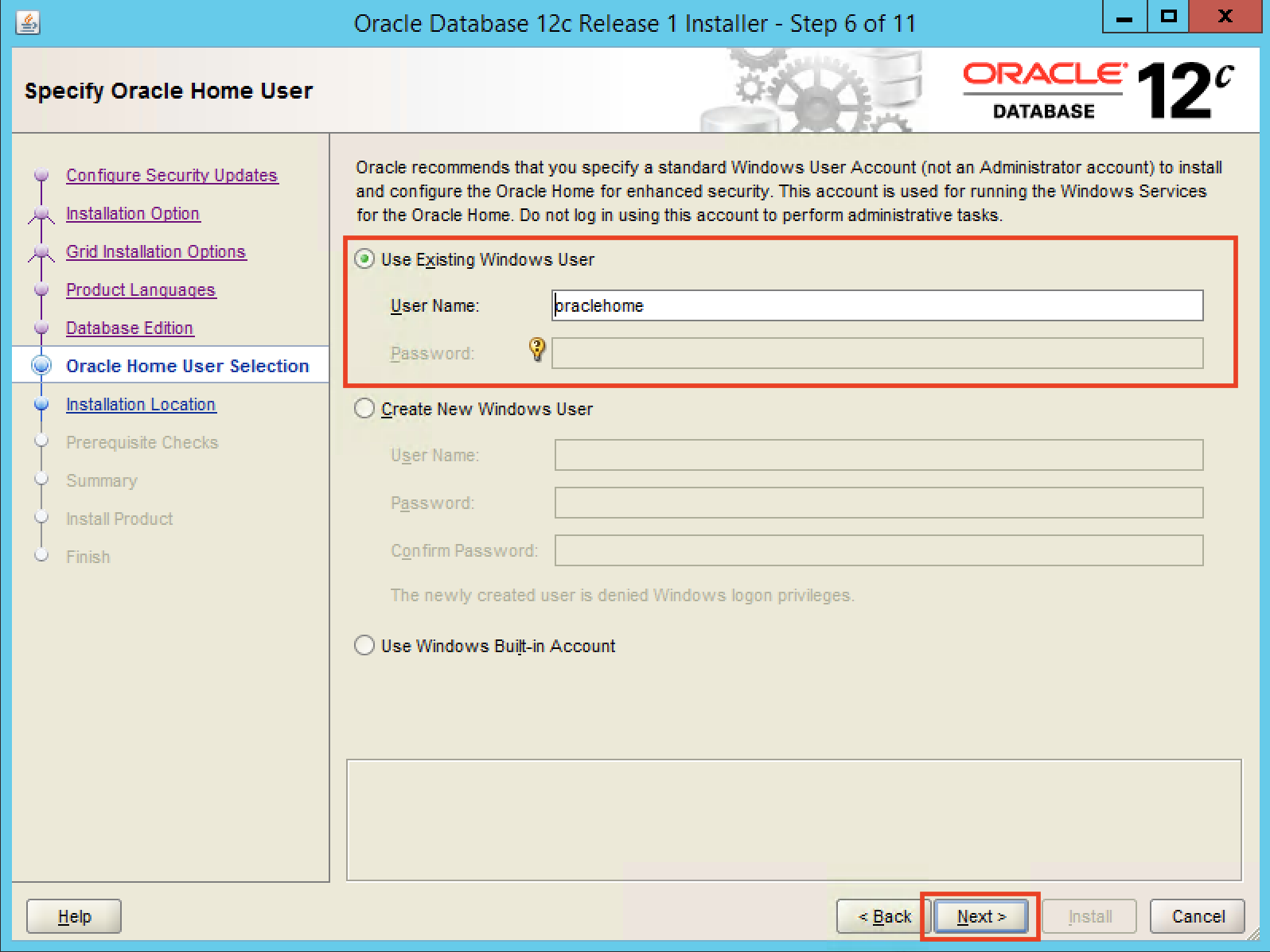Choose Create New Windows User option
This screenshot has height=952, width=1270.
click(x=364, y=409)
